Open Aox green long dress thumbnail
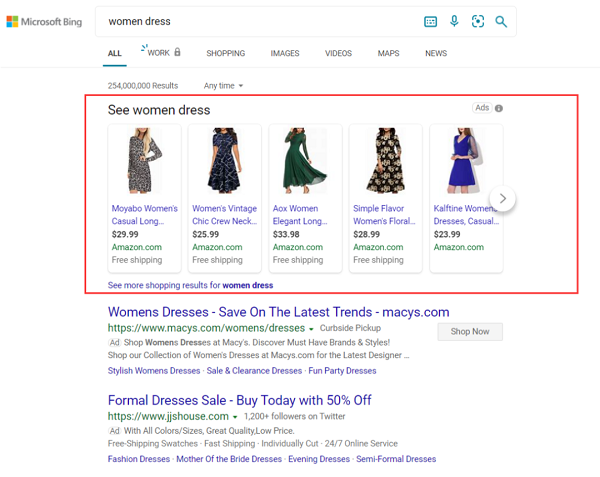The image size is (600, 477). [305, 161]
